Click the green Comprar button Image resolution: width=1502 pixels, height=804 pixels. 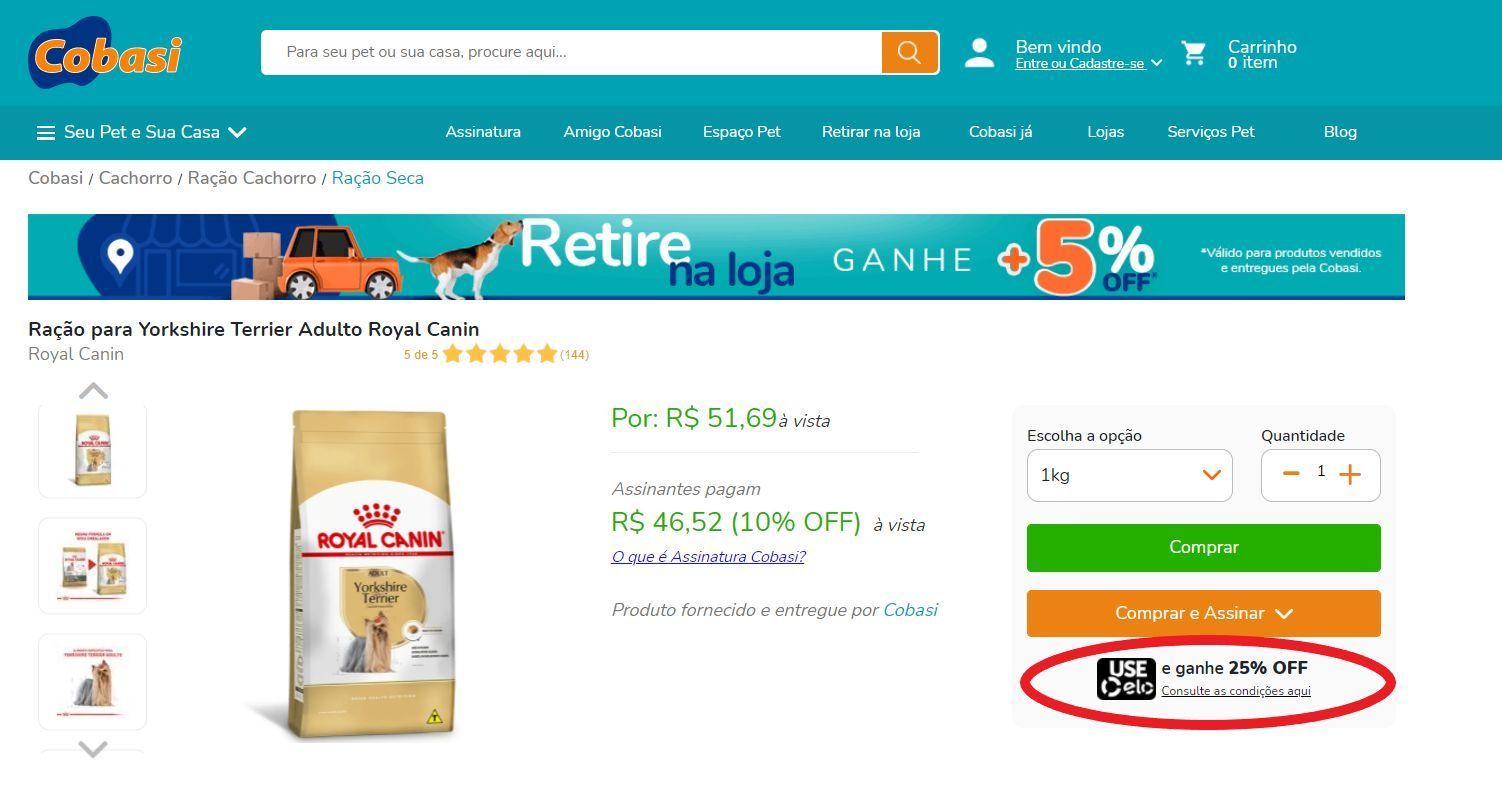point(1204,548)
